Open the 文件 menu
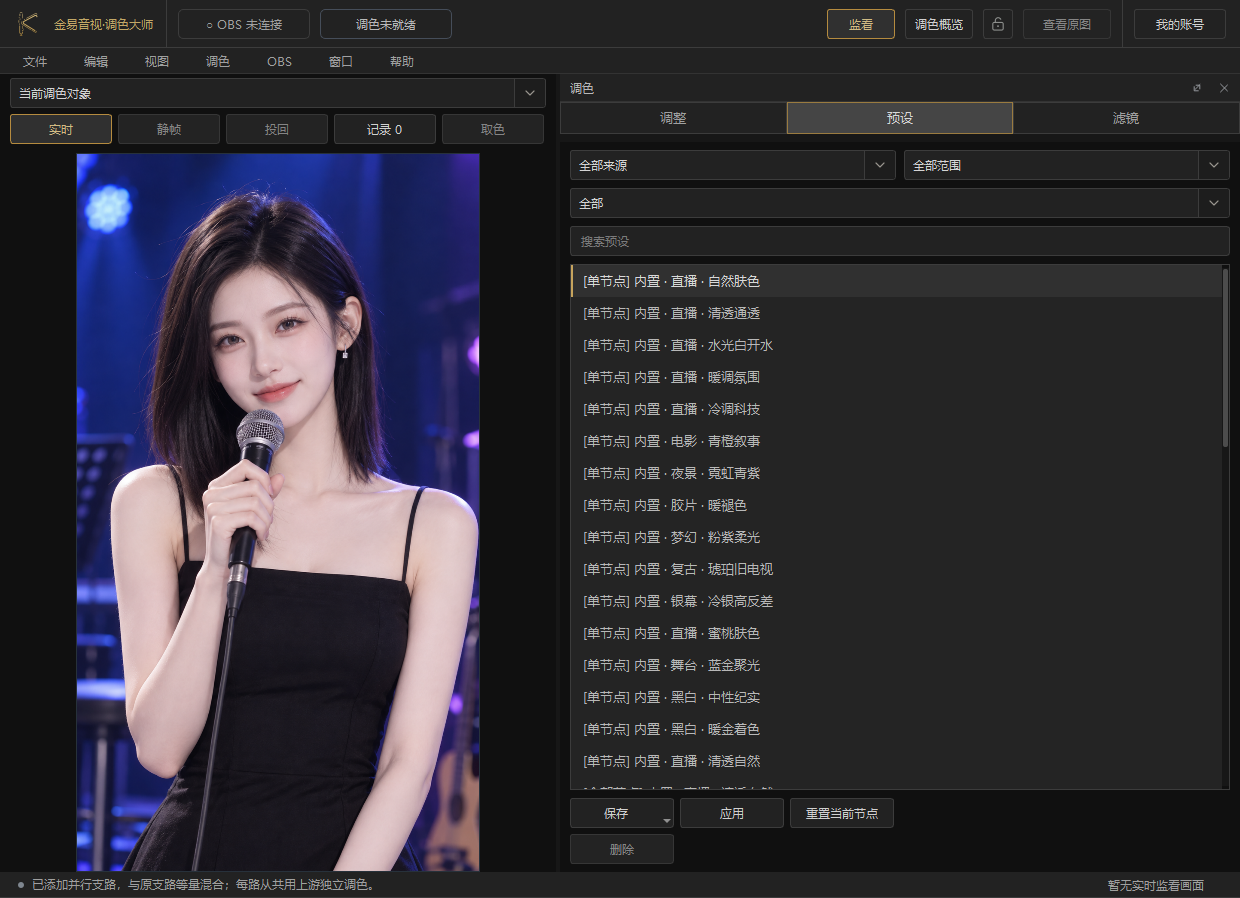 35,61
